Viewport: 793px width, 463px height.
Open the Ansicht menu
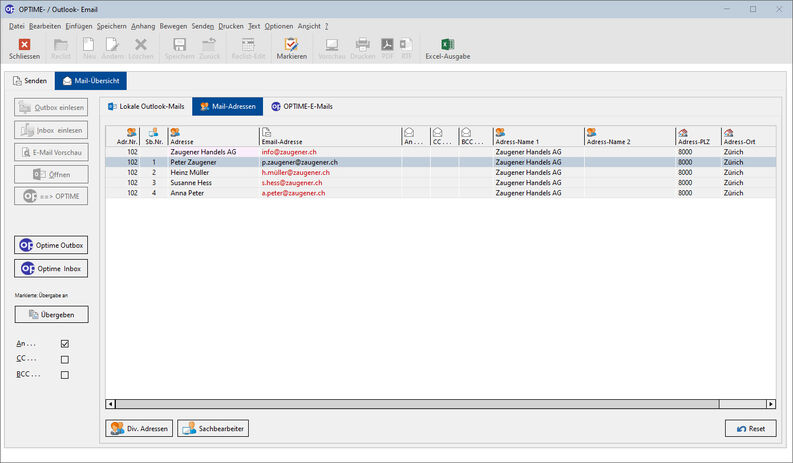point(309,26)
